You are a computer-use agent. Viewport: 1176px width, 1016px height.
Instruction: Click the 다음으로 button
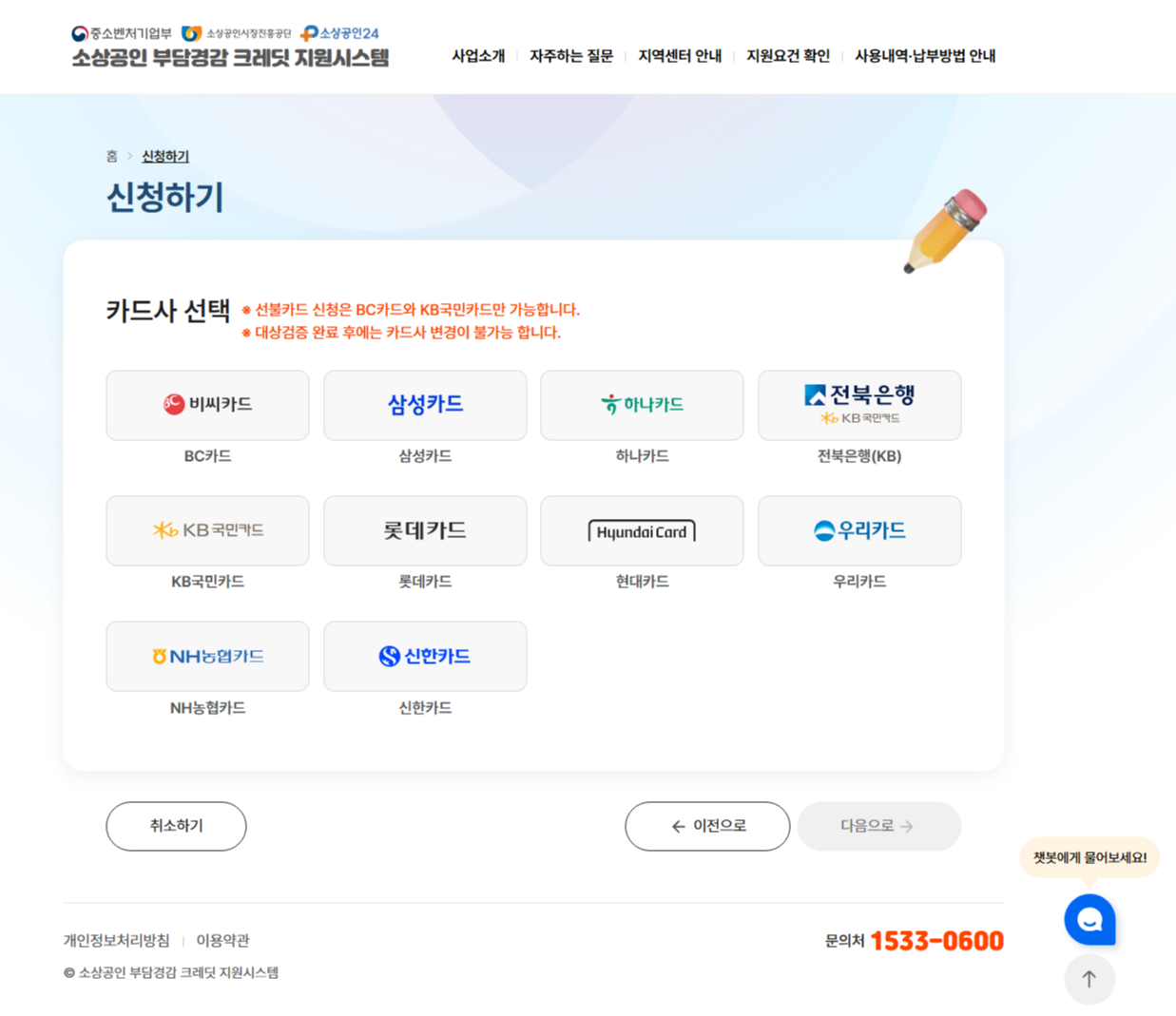[879, 826]
